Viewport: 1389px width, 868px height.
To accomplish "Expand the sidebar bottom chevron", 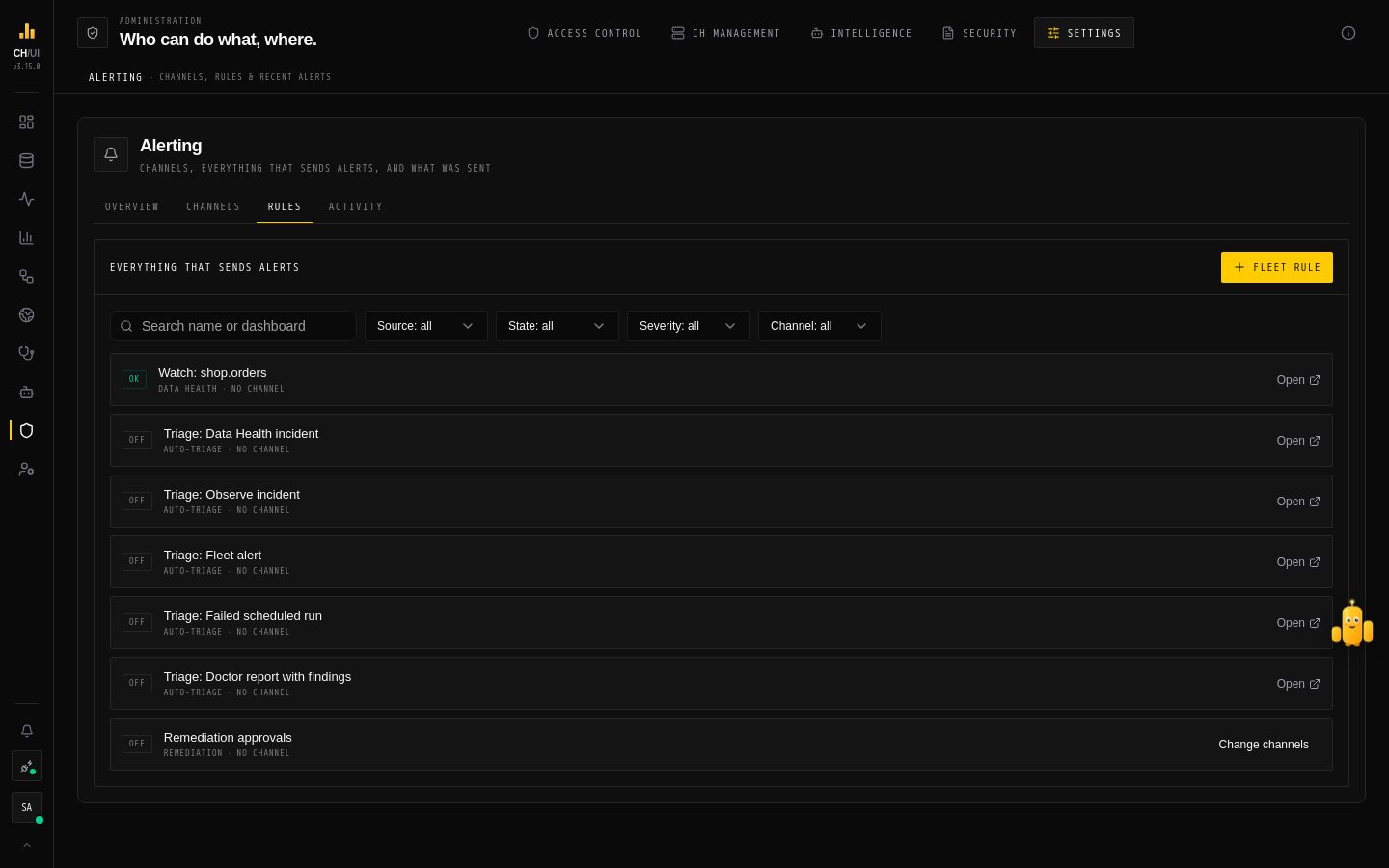I will pyautogui.click(x=27, y=845).
